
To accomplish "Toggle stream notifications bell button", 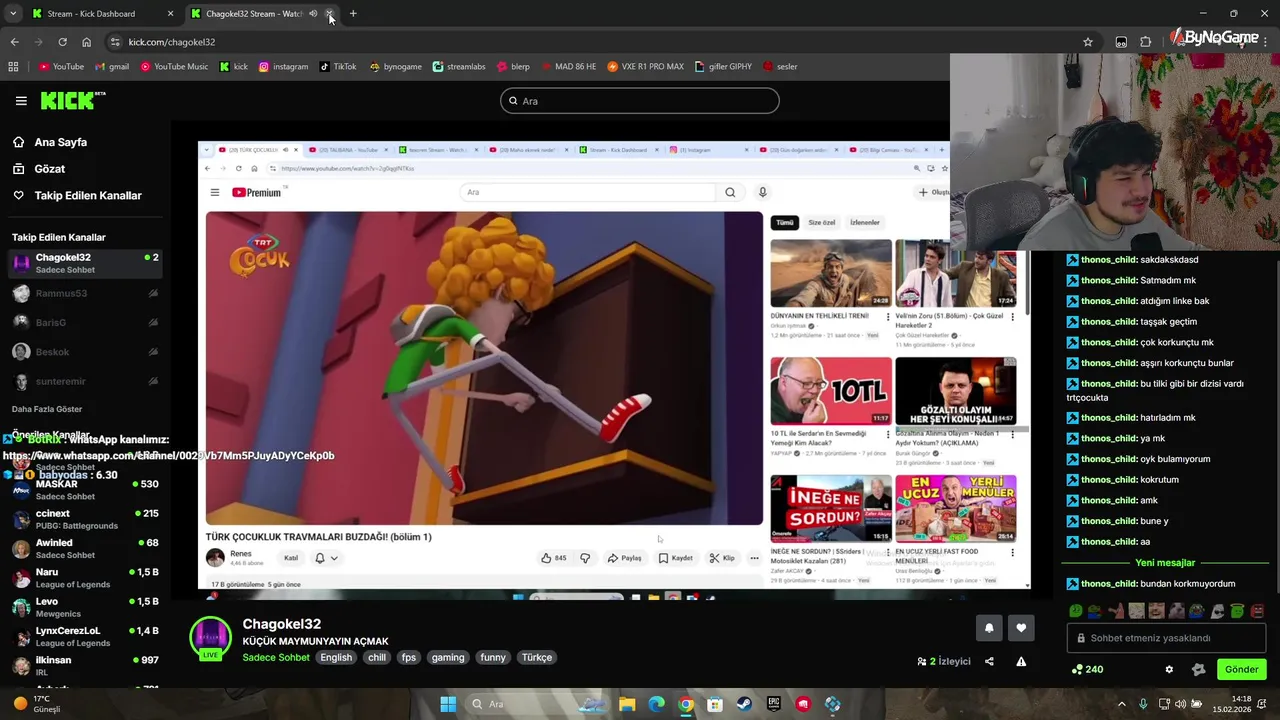I will 989,628.
